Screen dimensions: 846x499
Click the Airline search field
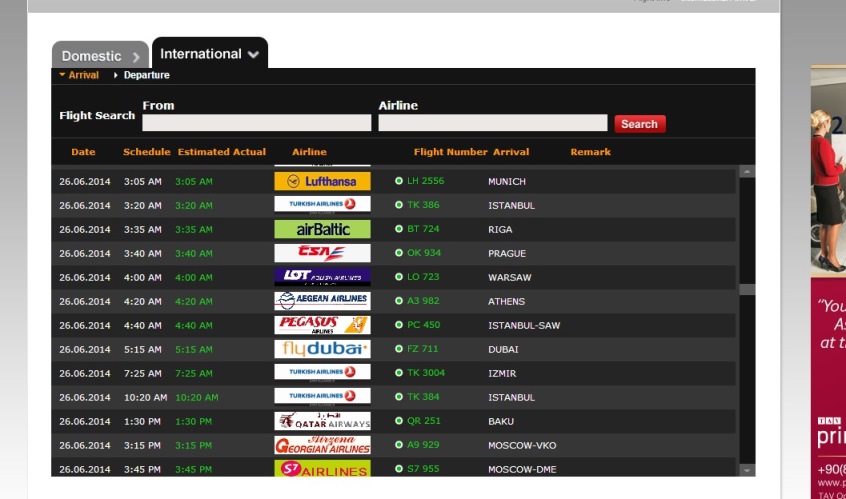[493, 122]
